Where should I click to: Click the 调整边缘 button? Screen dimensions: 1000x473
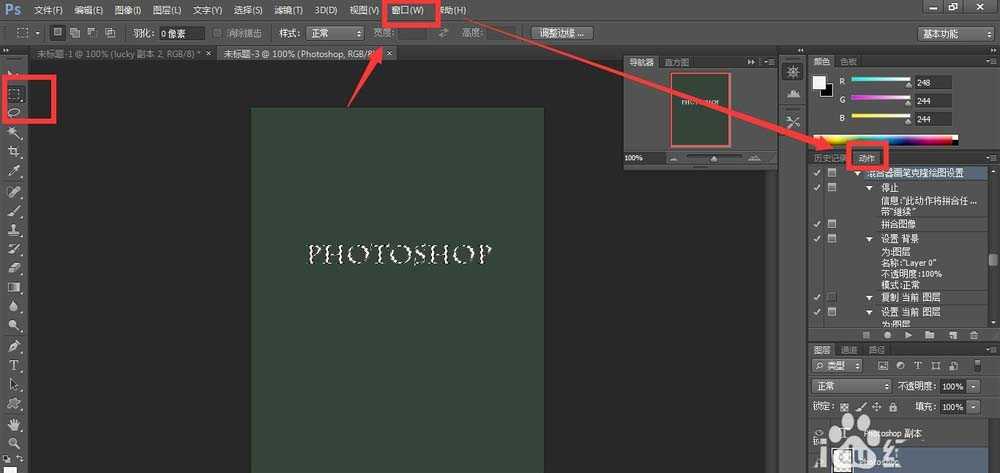[565, 33]
